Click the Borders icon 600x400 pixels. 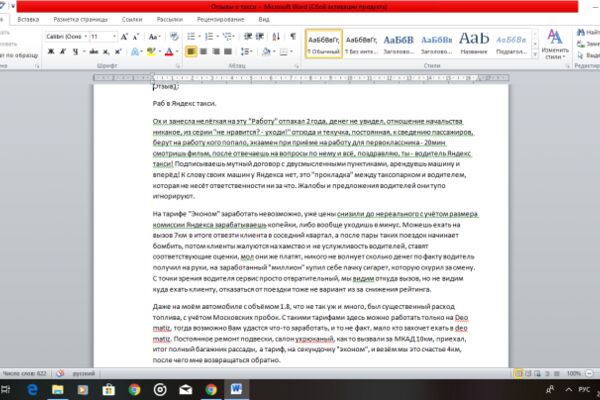284,51
